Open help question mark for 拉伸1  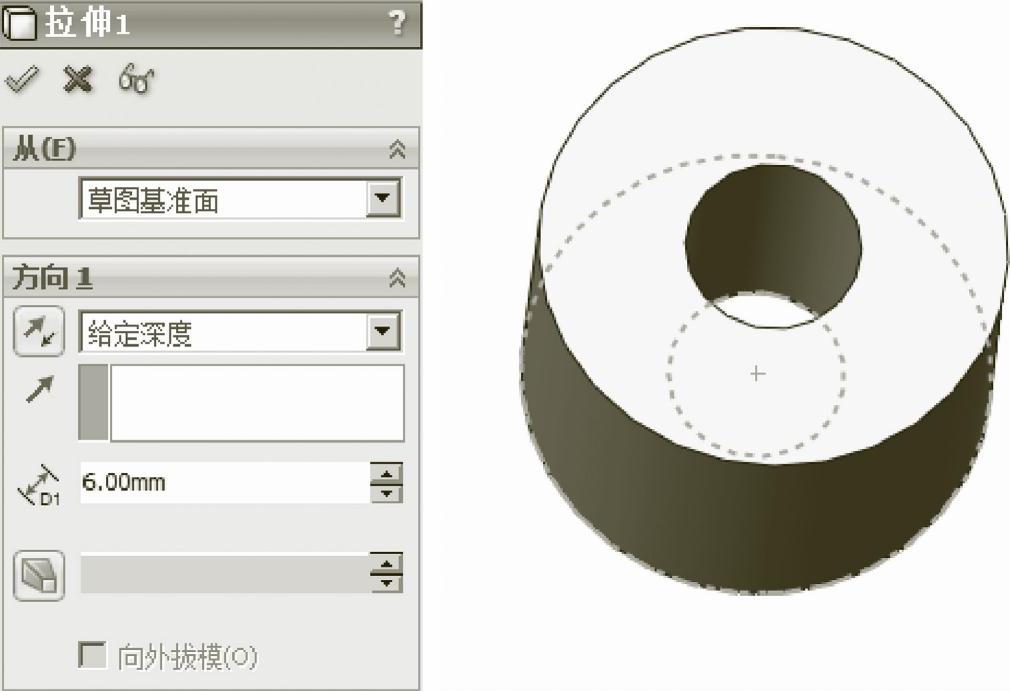pyautogui.click(x=397, y=23)
